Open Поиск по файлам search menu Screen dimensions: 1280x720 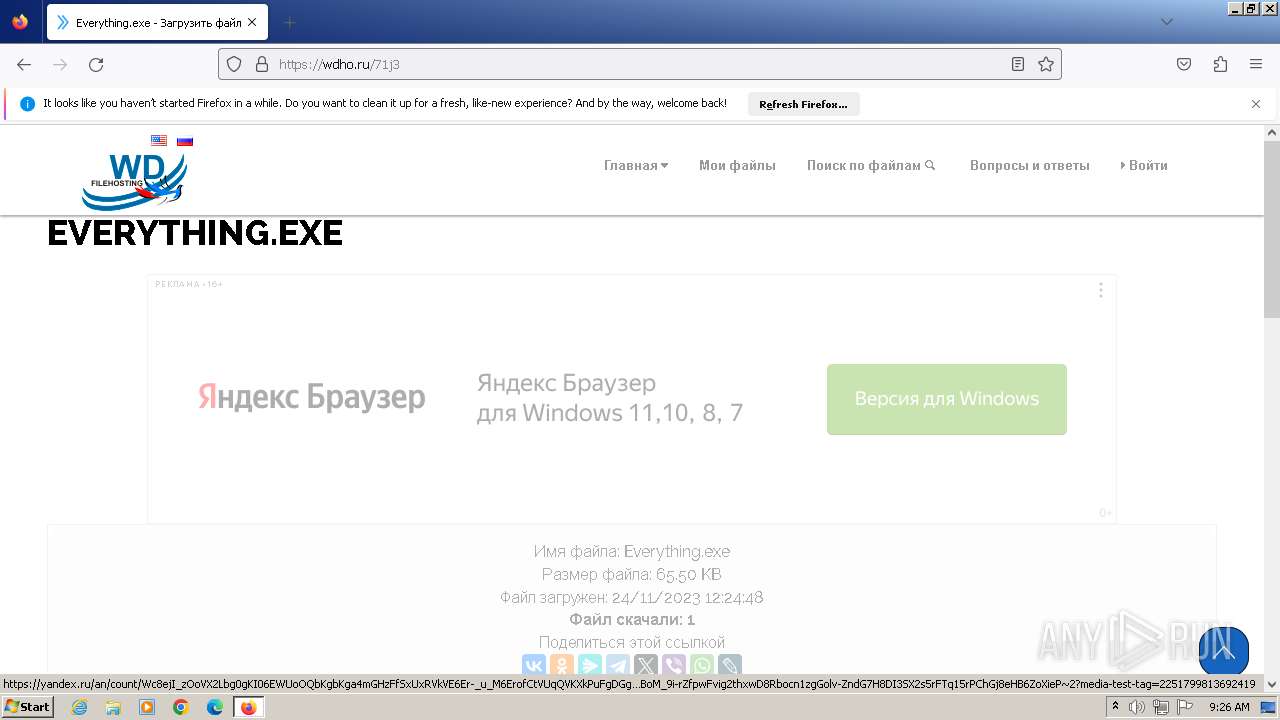tap(871, 165)
